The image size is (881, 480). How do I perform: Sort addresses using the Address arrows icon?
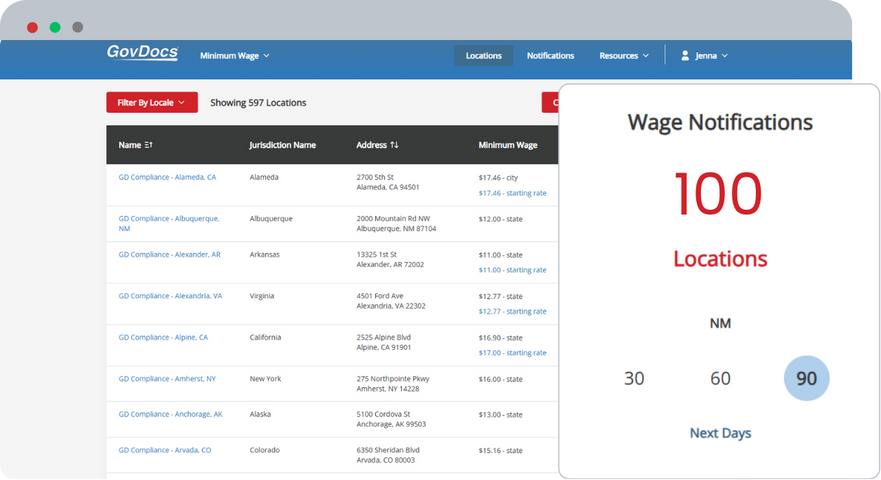pyautogui.click(x=394, y=145)
